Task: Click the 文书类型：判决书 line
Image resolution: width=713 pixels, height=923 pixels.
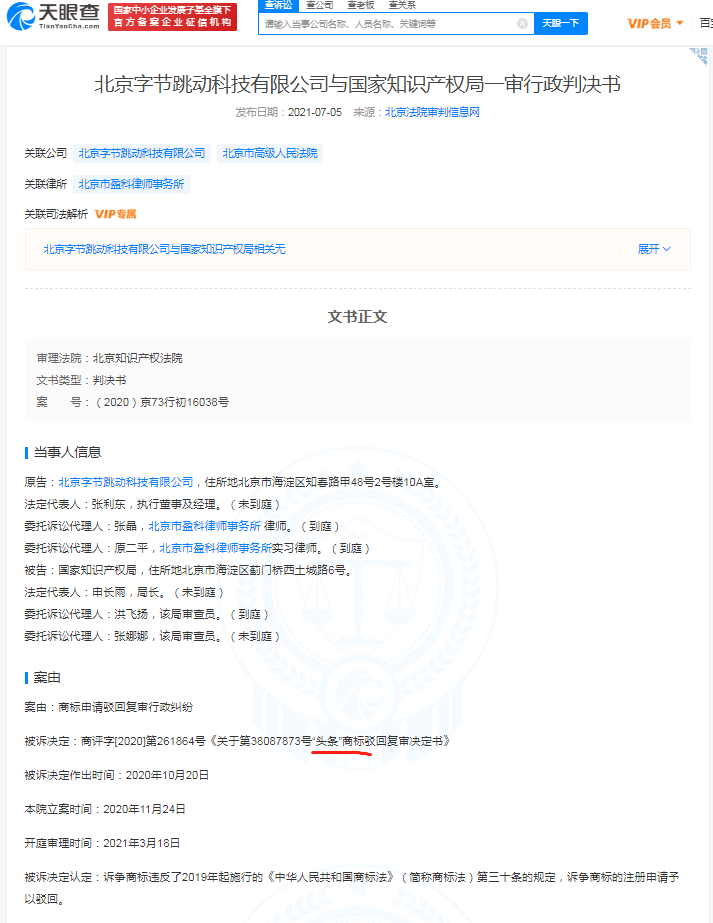Action: [81, 380]
